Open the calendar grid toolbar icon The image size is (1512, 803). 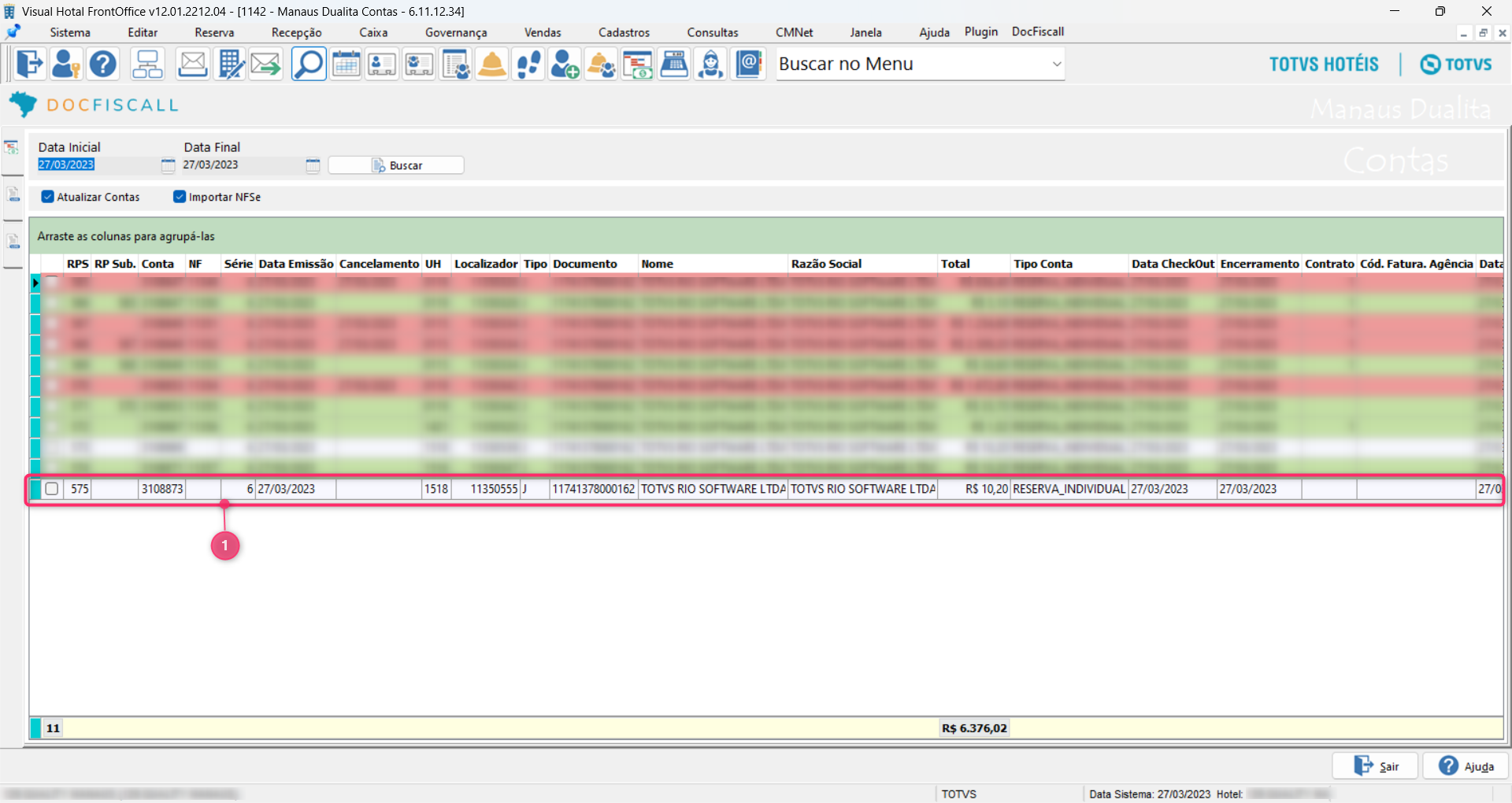[x=346, y=64]
